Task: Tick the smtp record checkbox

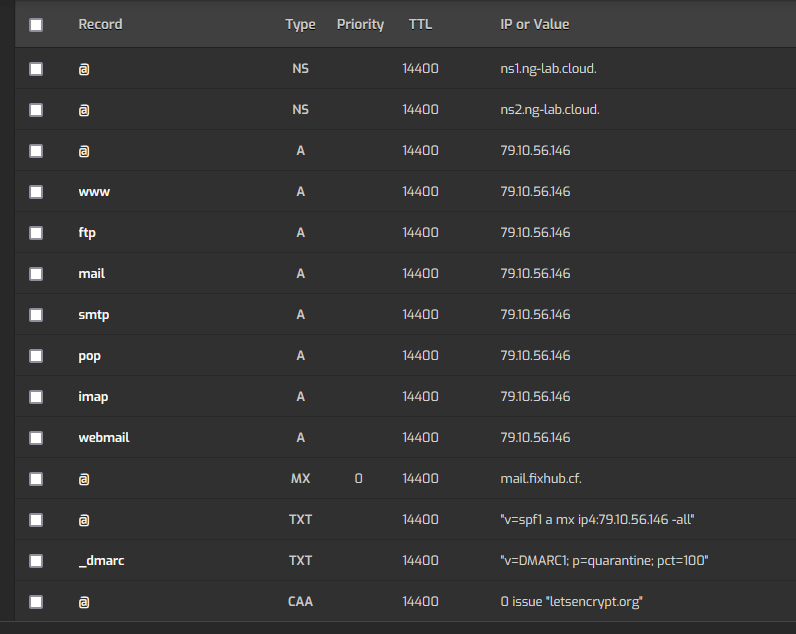Action: [36, 315]
